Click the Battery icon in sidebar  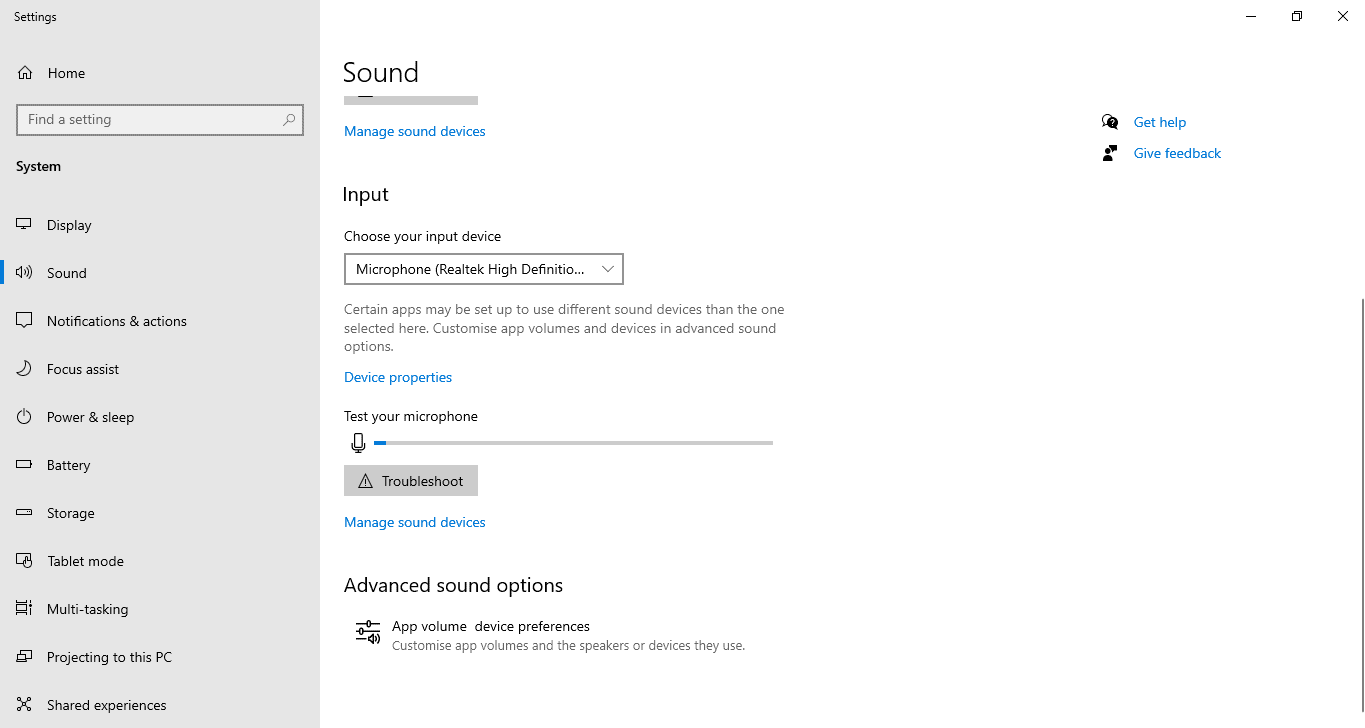pos(25,465)
